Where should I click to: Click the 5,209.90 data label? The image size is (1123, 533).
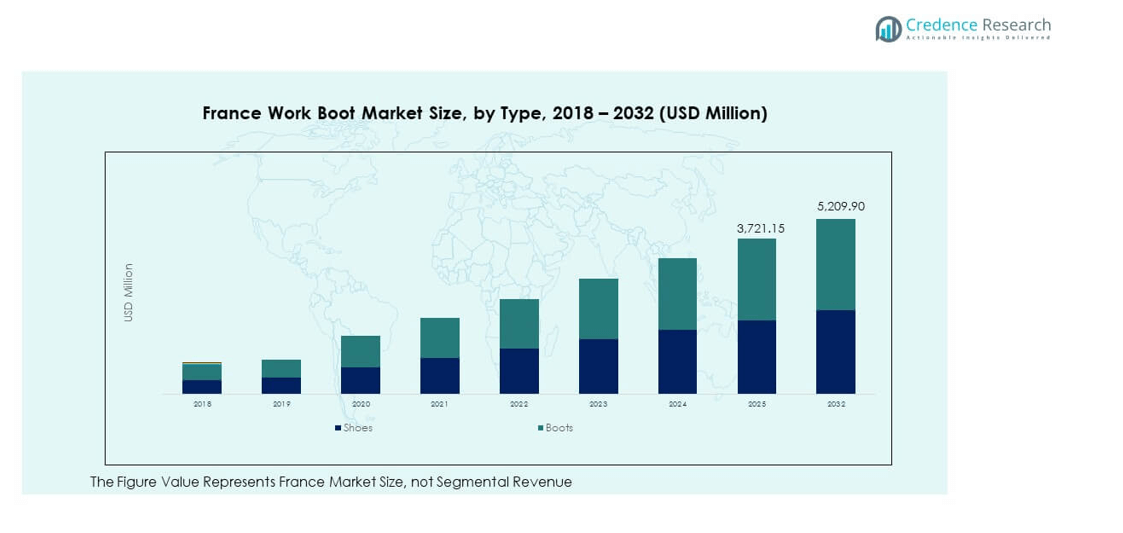pos(840,207)
